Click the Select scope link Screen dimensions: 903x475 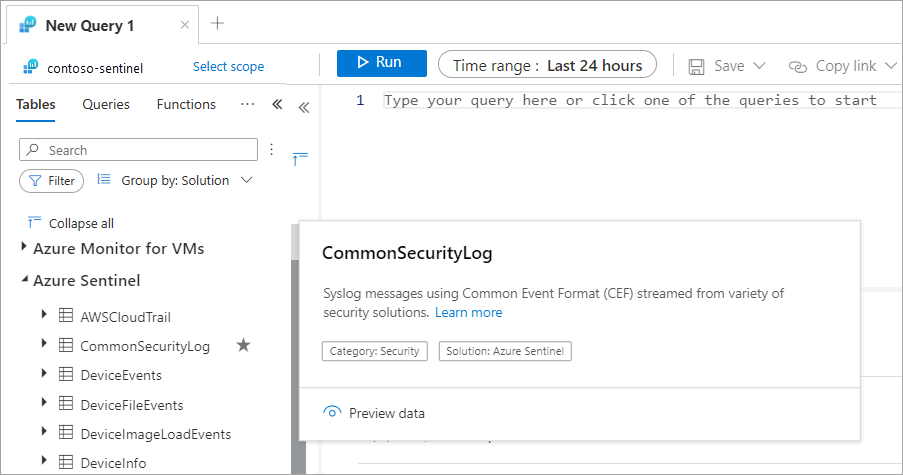[228, 67]
